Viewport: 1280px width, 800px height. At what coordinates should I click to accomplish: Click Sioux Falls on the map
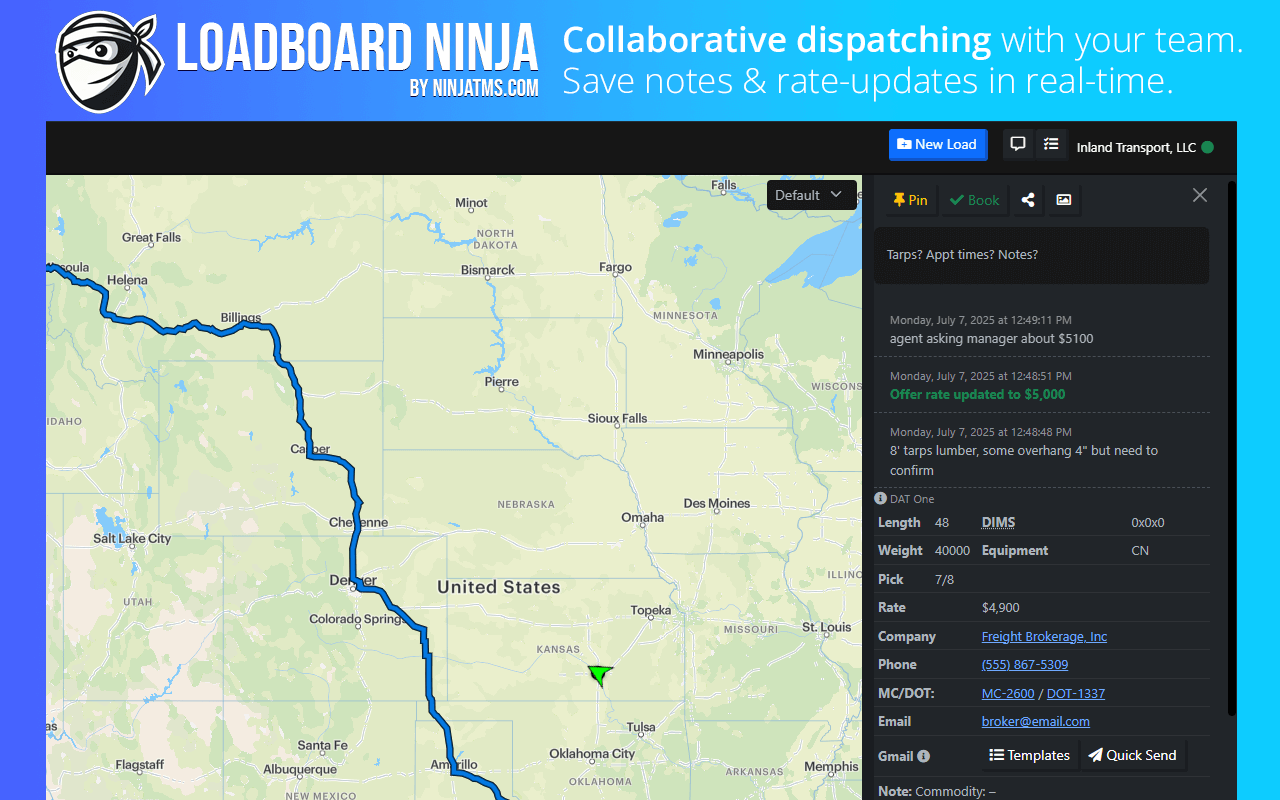[x=617, y=419]
